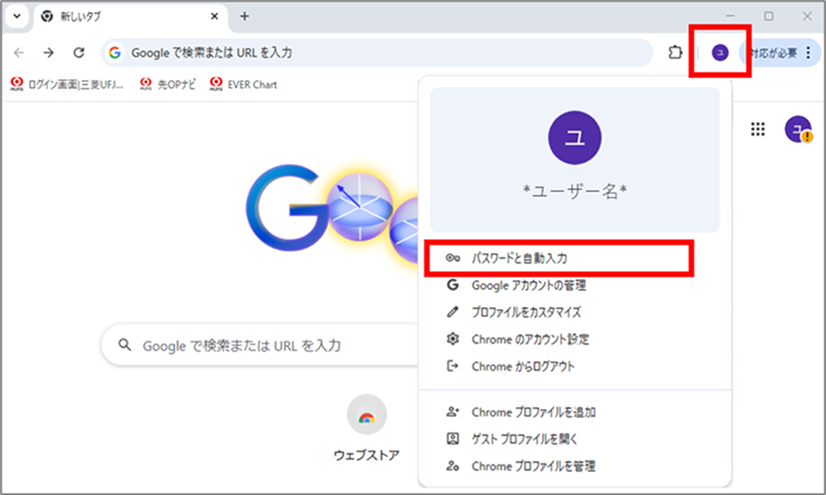Click the browser back arrow button
This screenshot has height=495, width=826.
[x=20, y=52]
